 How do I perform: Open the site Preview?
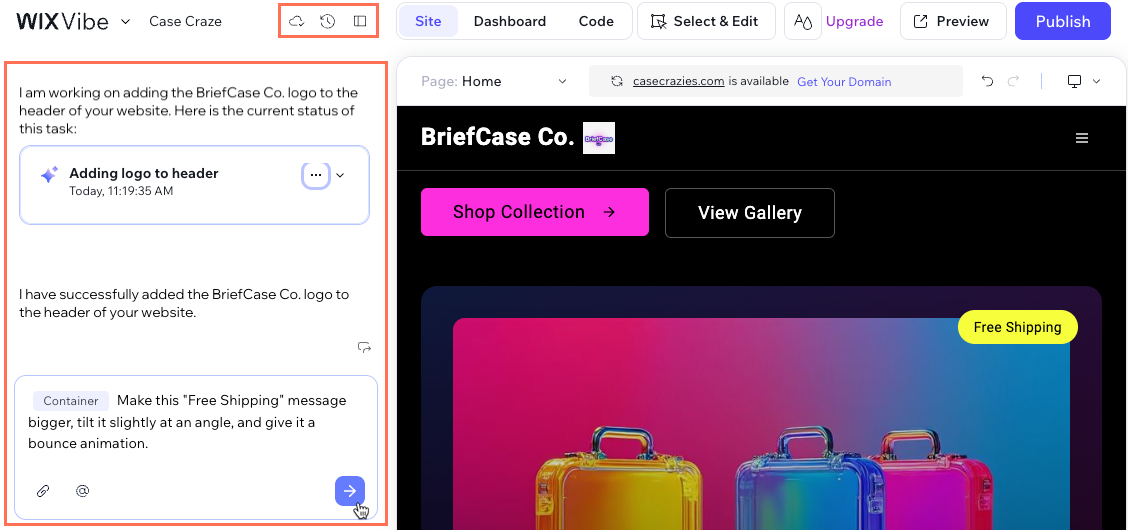tap(952, 22)
